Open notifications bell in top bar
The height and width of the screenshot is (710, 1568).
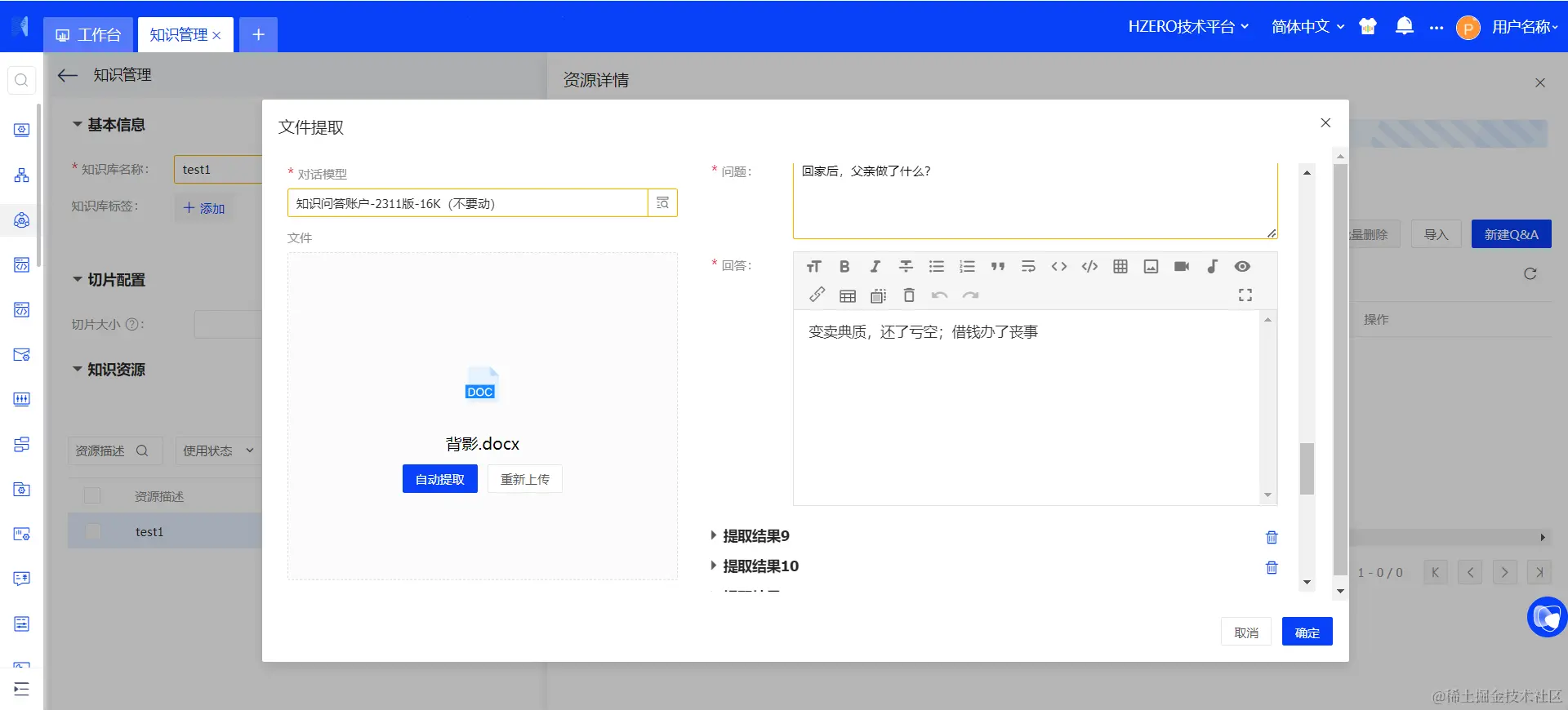coord(1404,26)
